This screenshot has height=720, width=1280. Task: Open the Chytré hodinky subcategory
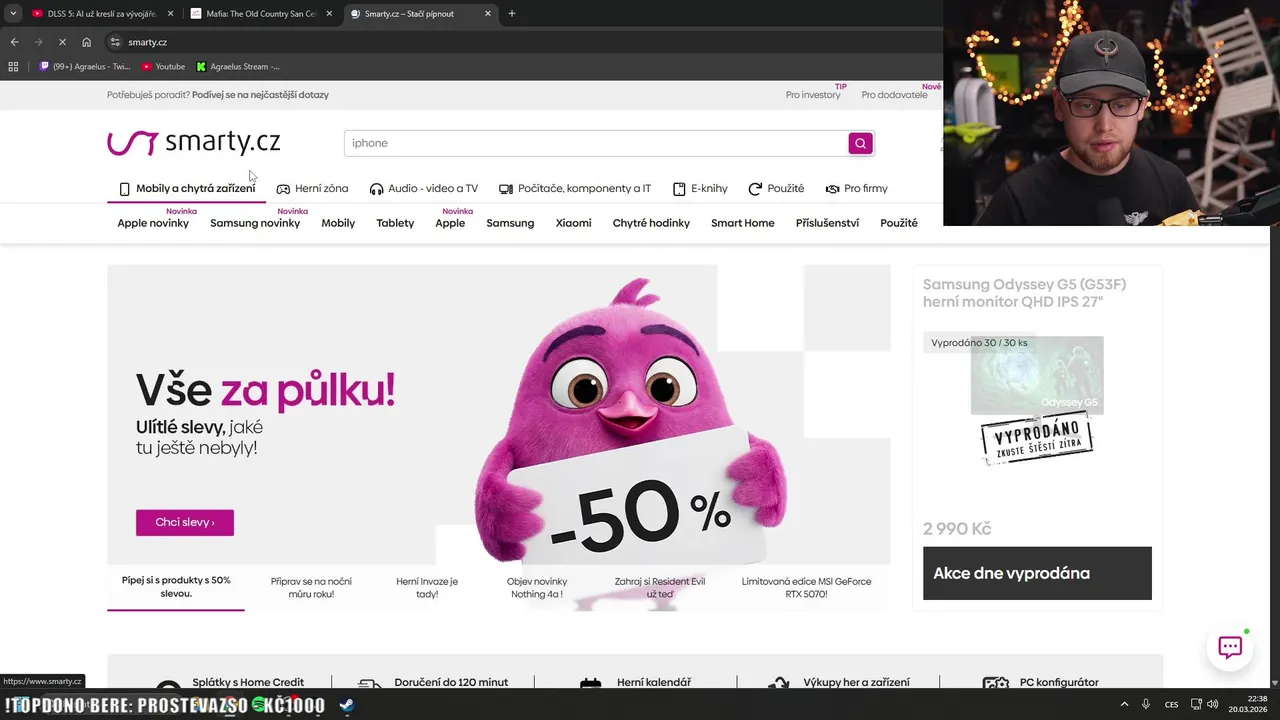point(651,223)
